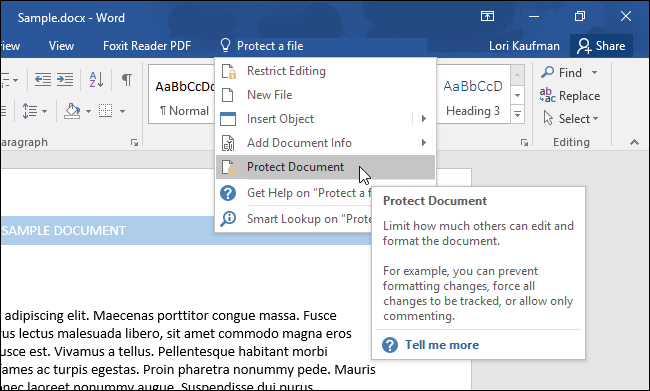This screenshot has height=391, width=650.
Task: Click the Find button
Action: point(562,73)
